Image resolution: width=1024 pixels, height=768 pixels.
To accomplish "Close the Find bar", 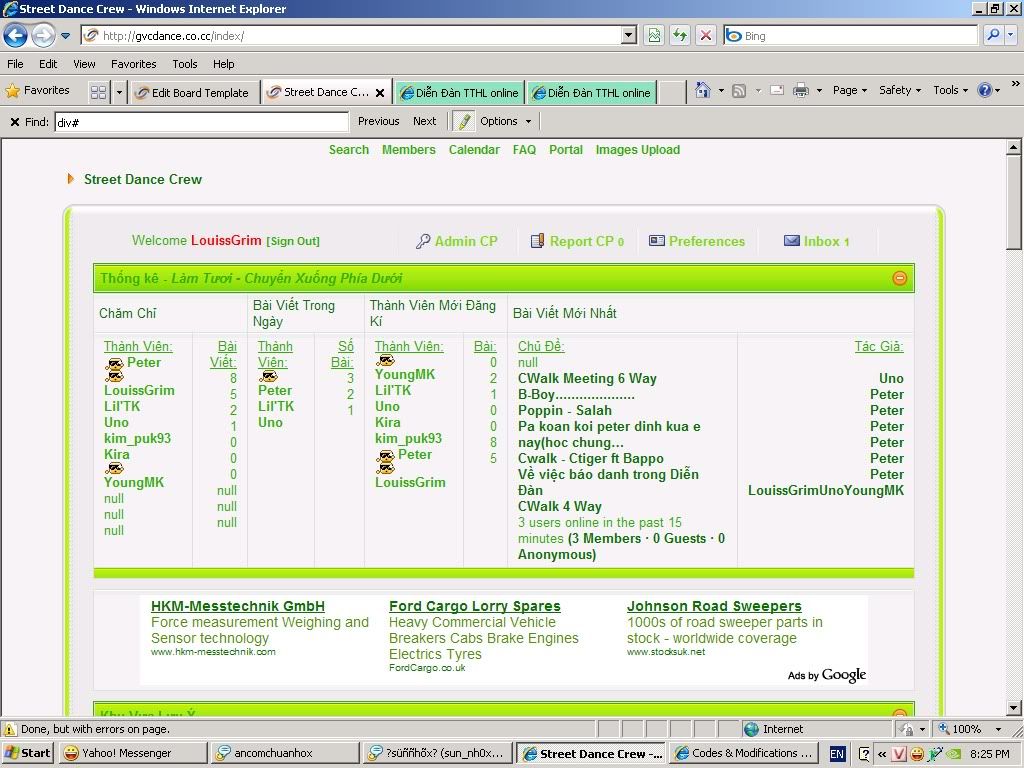I will coord(14,122).
